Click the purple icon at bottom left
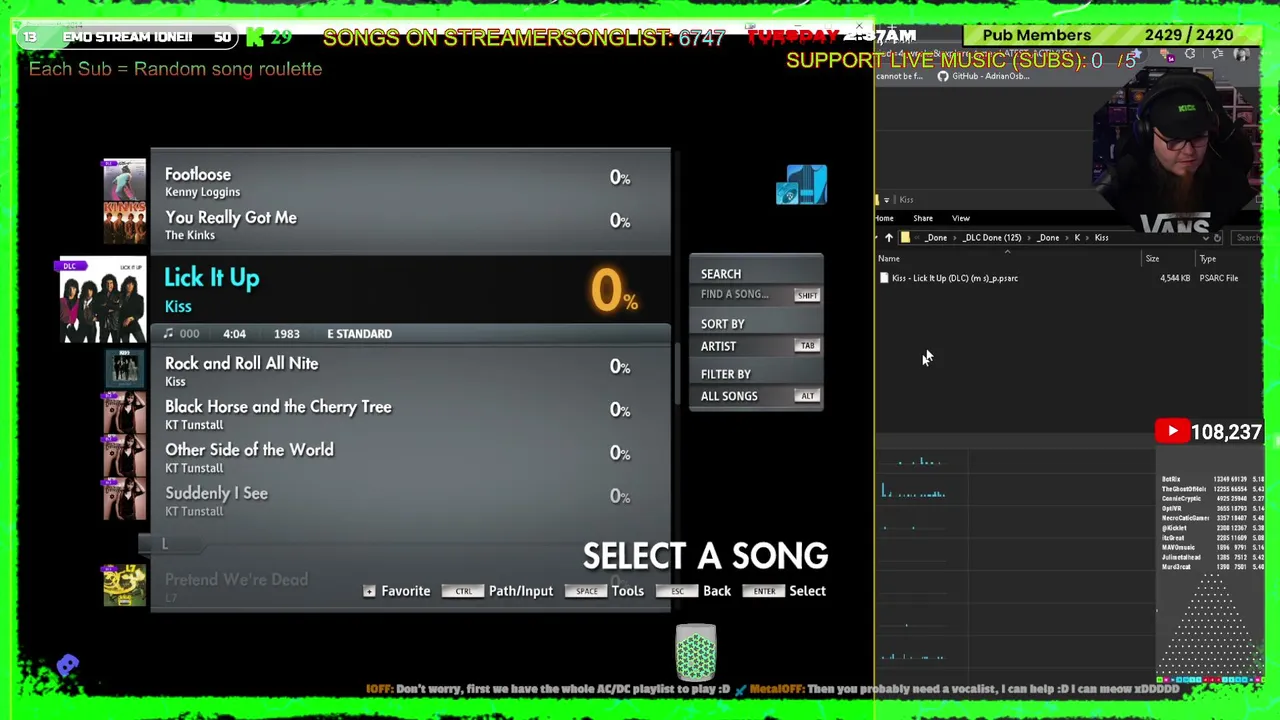This screenshot has width=1280, height=720. click(67, 665)
